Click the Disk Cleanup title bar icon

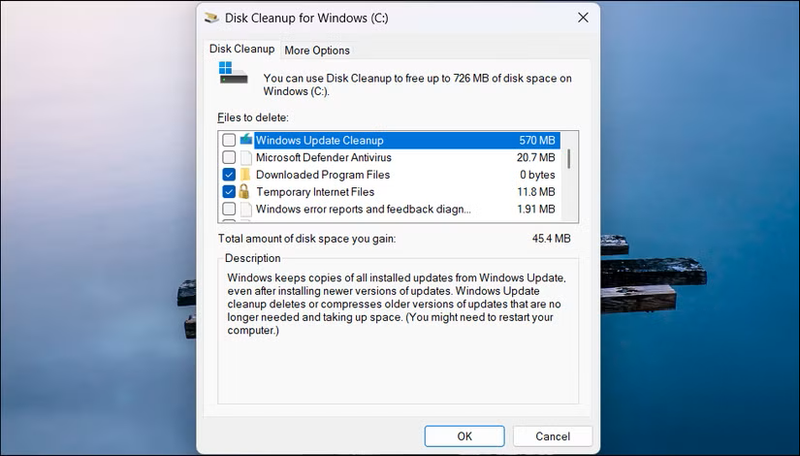tap(211, 18)
